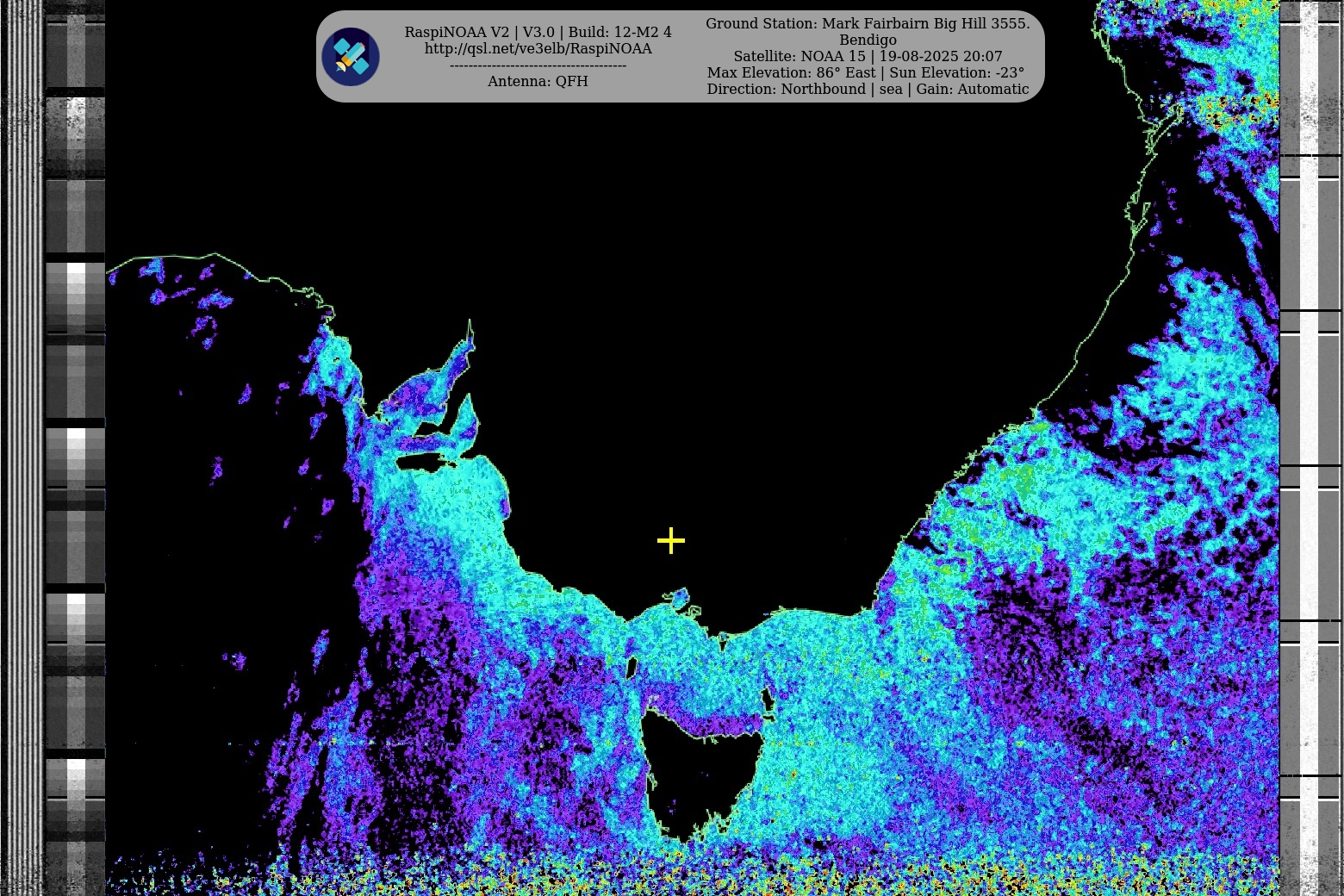
Task: Click the black Flinders Island shape
Action: pyautogui.click(x=768, y=700)
